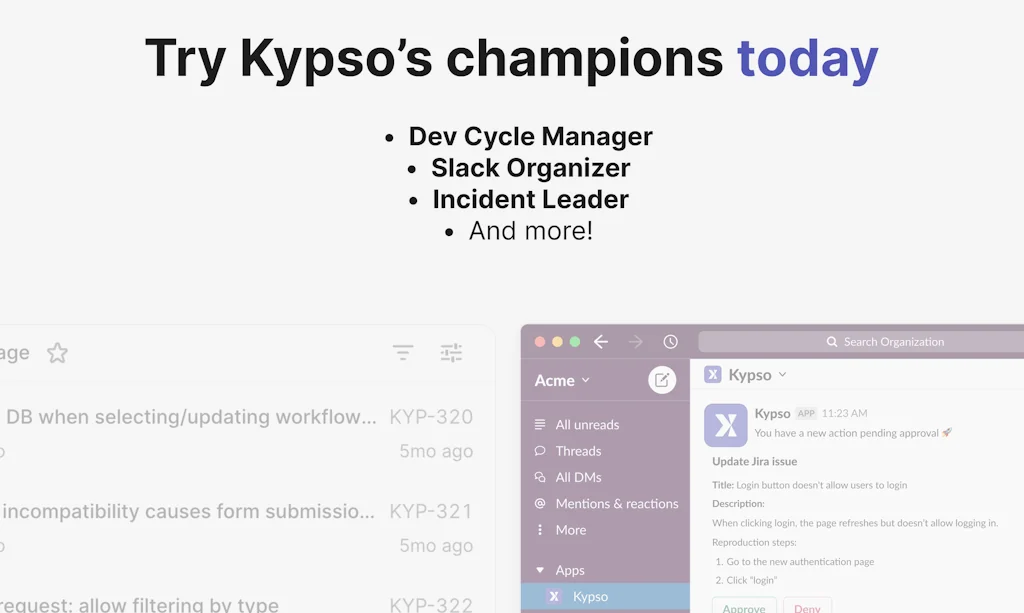Click the Threads speech bubble icon
This screenshot has width=1024, height=613.
[x=541, y=451]
